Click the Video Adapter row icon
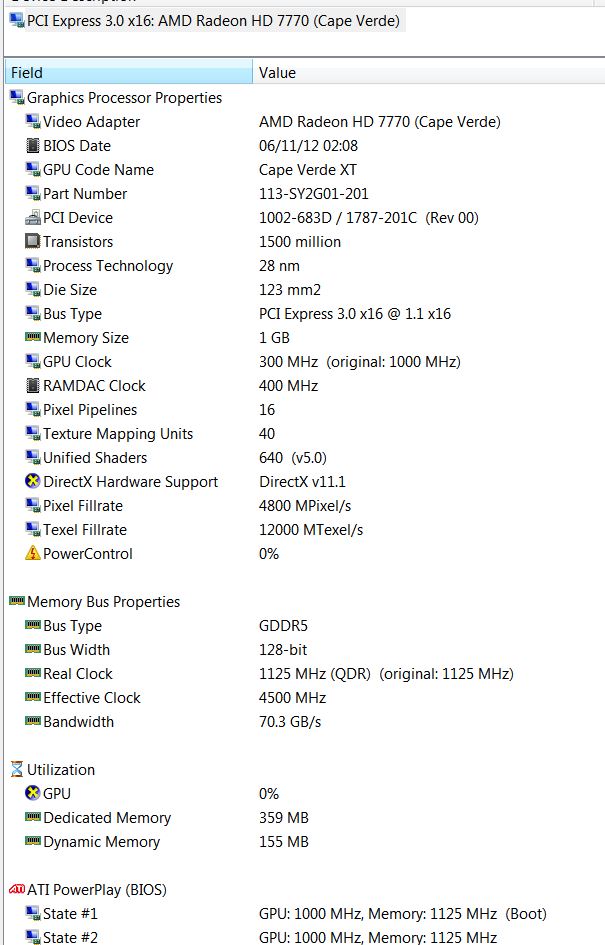This screenshot has height=945, width=605. pyautogui.click(x=33, y=121)
